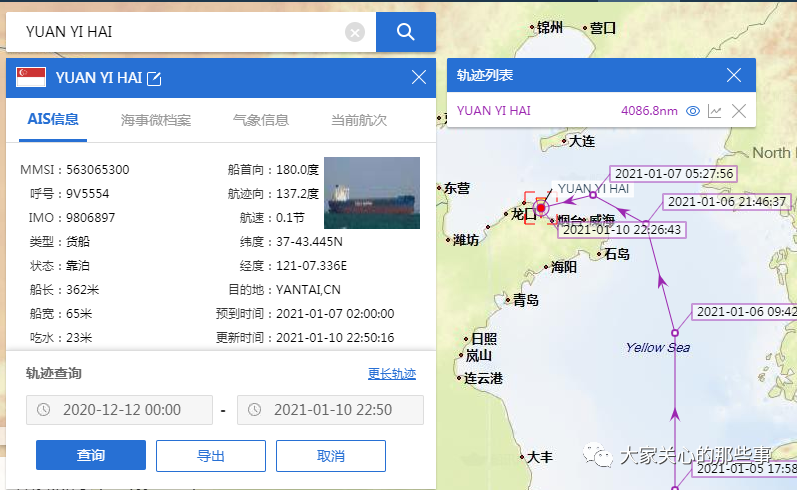
Task: Click the track label 2021-01-06 21:46:37
Action: coord(727,202)
